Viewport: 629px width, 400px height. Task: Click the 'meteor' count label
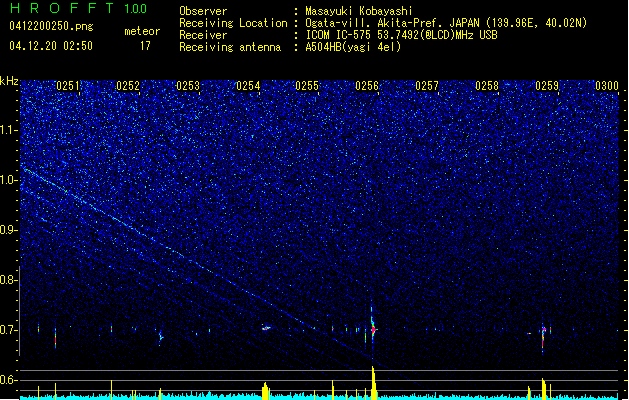click(x=142, y=31)
